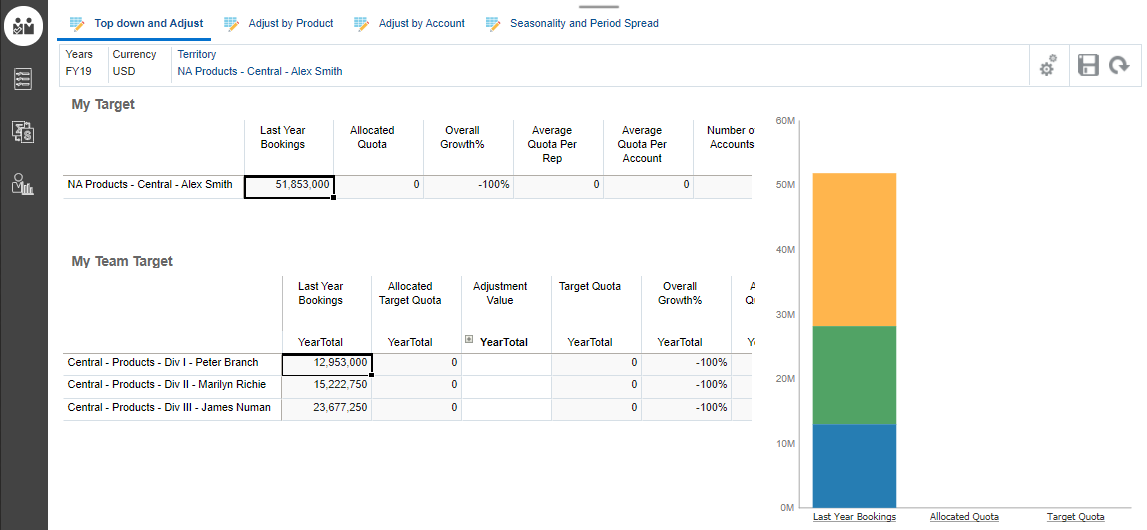Open the team planning icon at sidebar top

pos(24,25)
